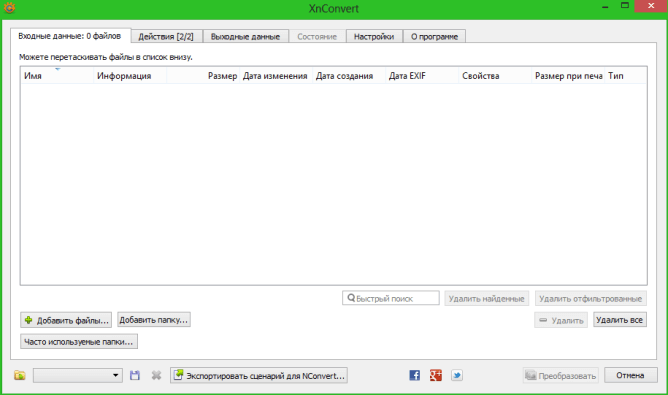This screenshot has width=668, height=395.
Task: Open the Twitter icon
Action: coord(457,375)
